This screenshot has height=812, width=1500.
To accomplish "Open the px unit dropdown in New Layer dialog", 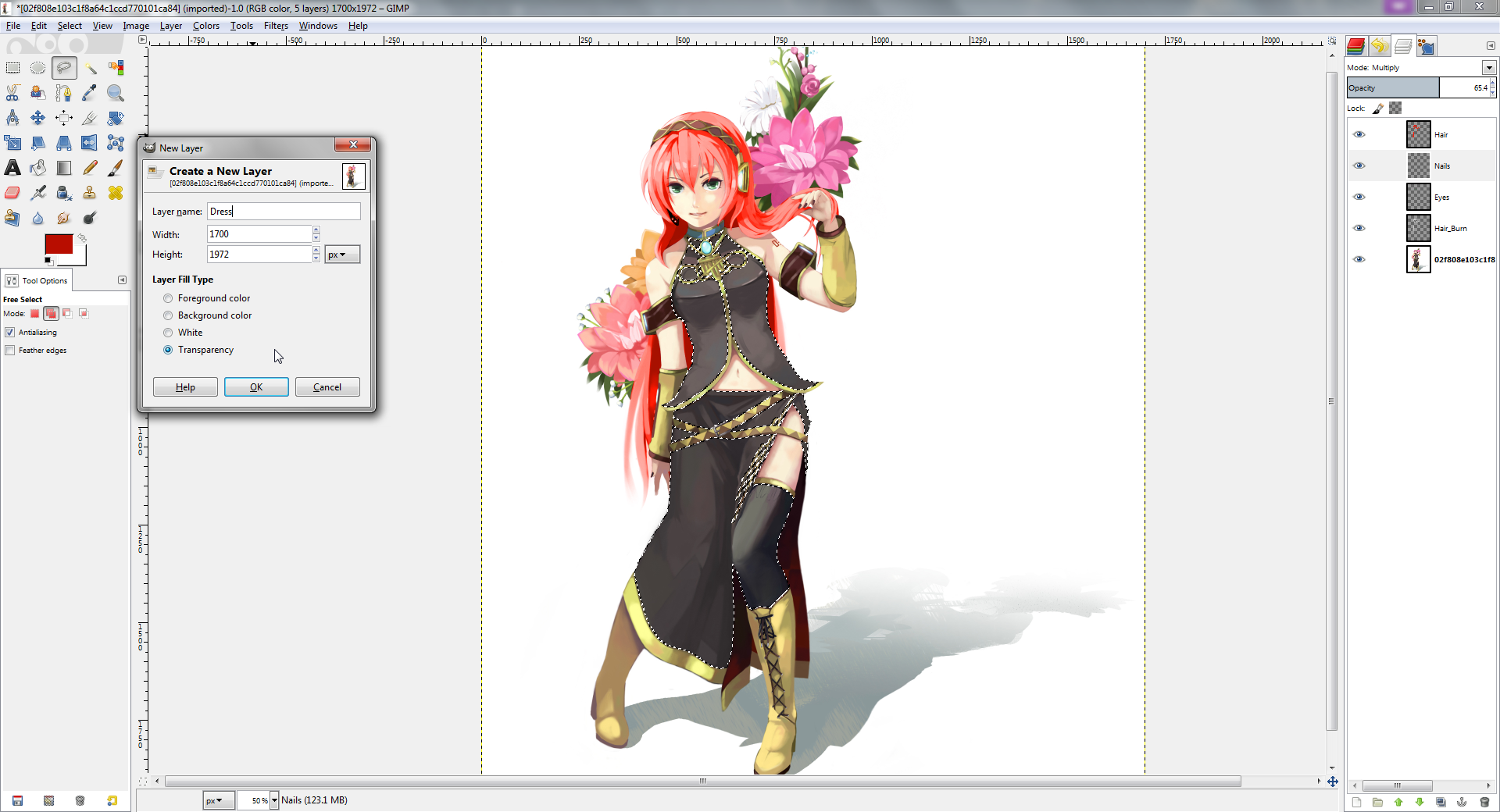I will coord(342,255).
